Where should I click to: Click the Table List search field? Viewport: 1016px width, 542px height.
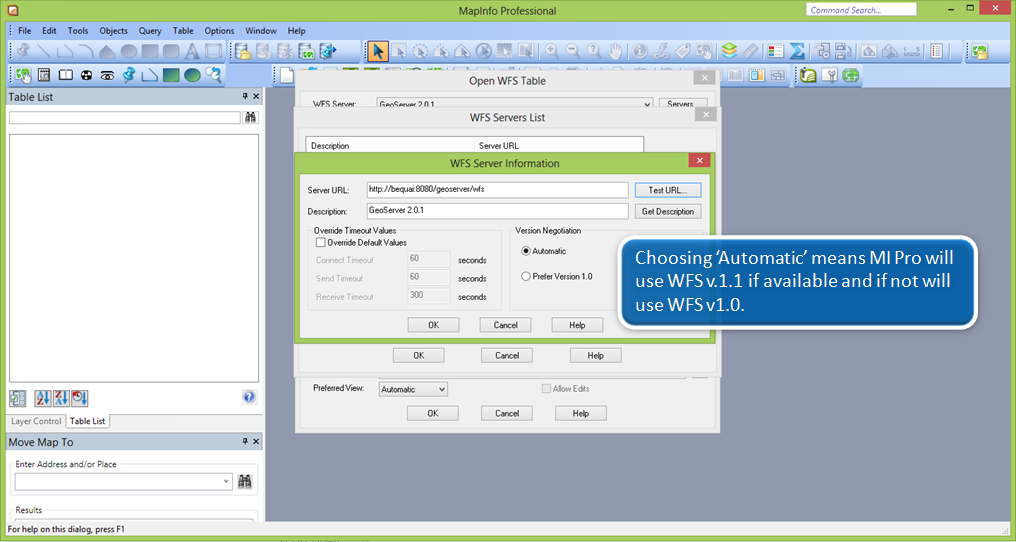tap(124, 117)
